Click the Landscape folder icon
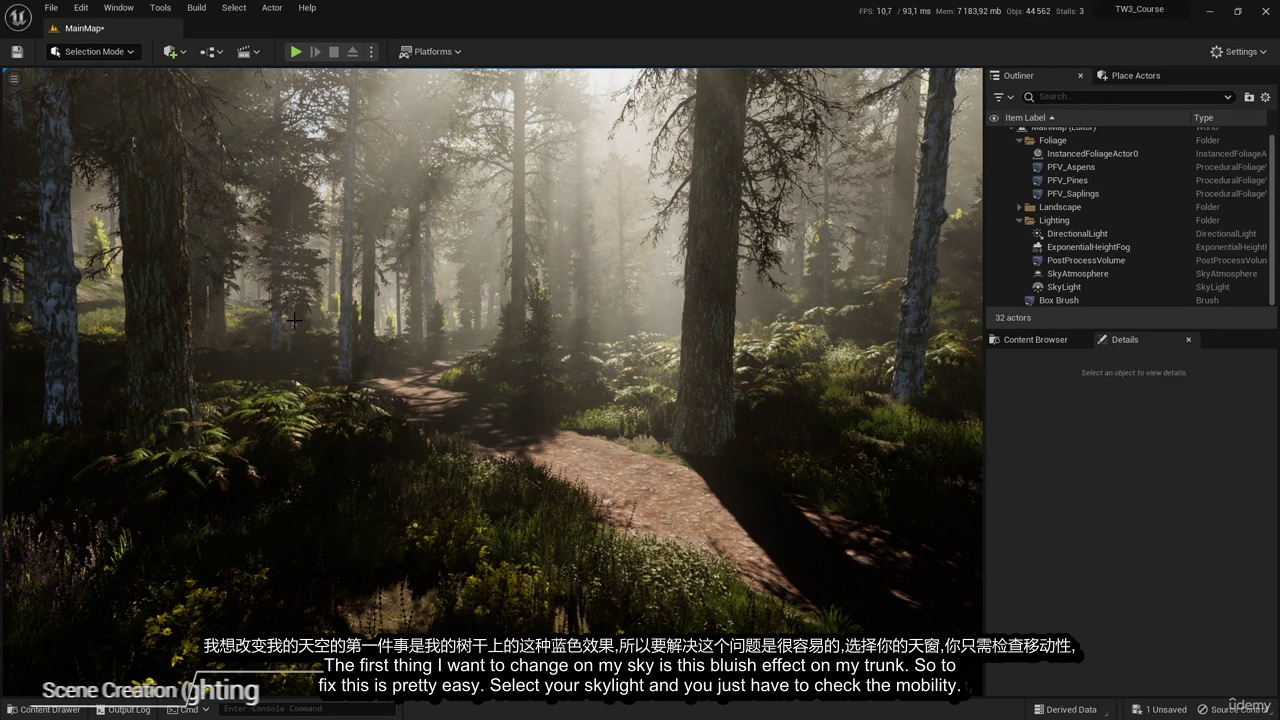This screenshot has width=1280, height=720. tap(1030, 207)
